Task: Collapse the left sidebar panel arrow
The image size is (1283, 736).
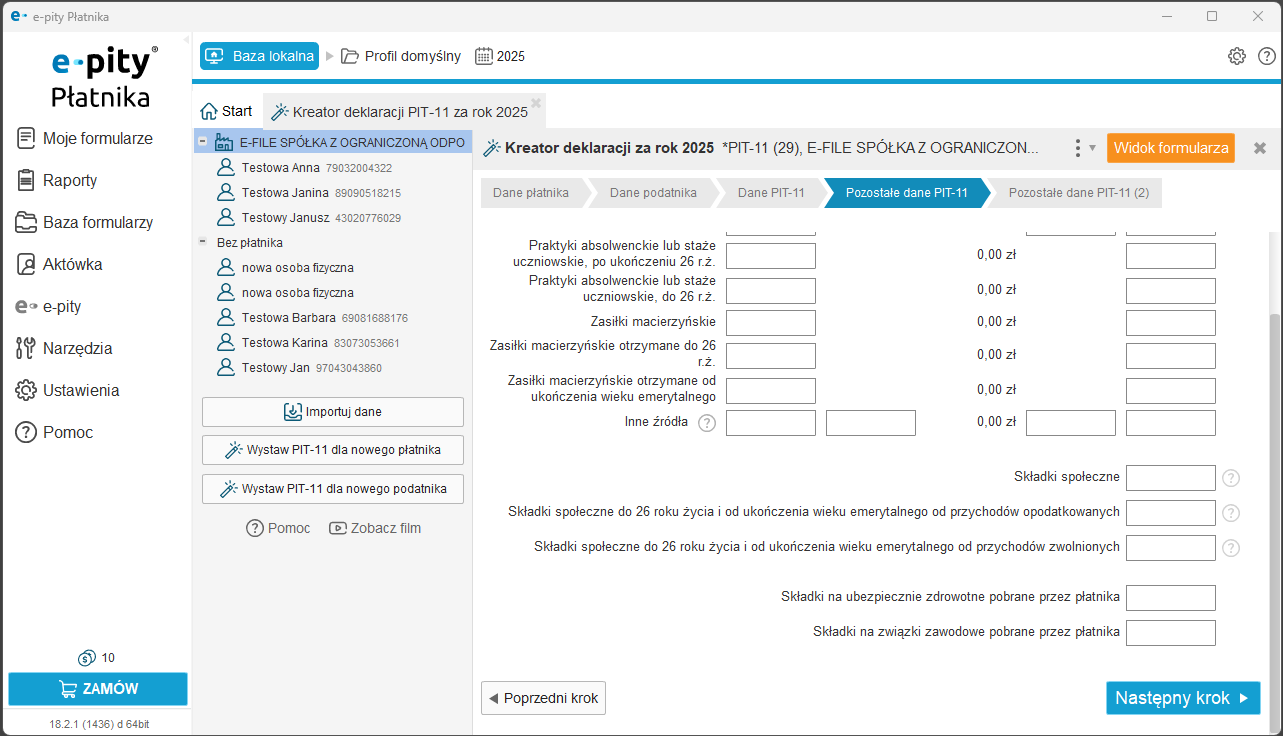Action: click(x=186, y=39)
